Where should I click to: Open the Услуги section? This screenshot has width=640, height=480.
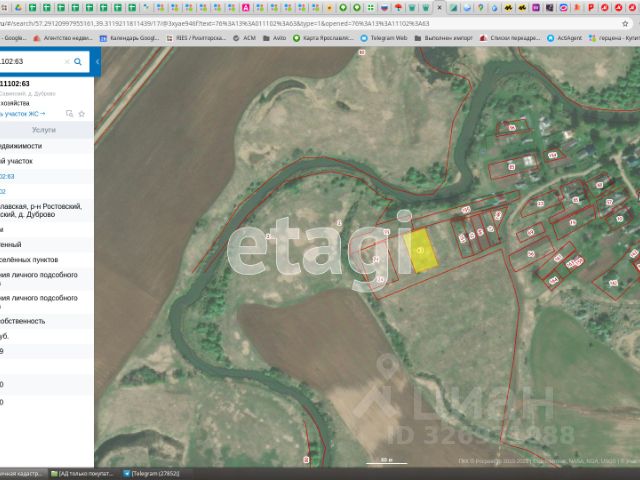tap(44, 130)
